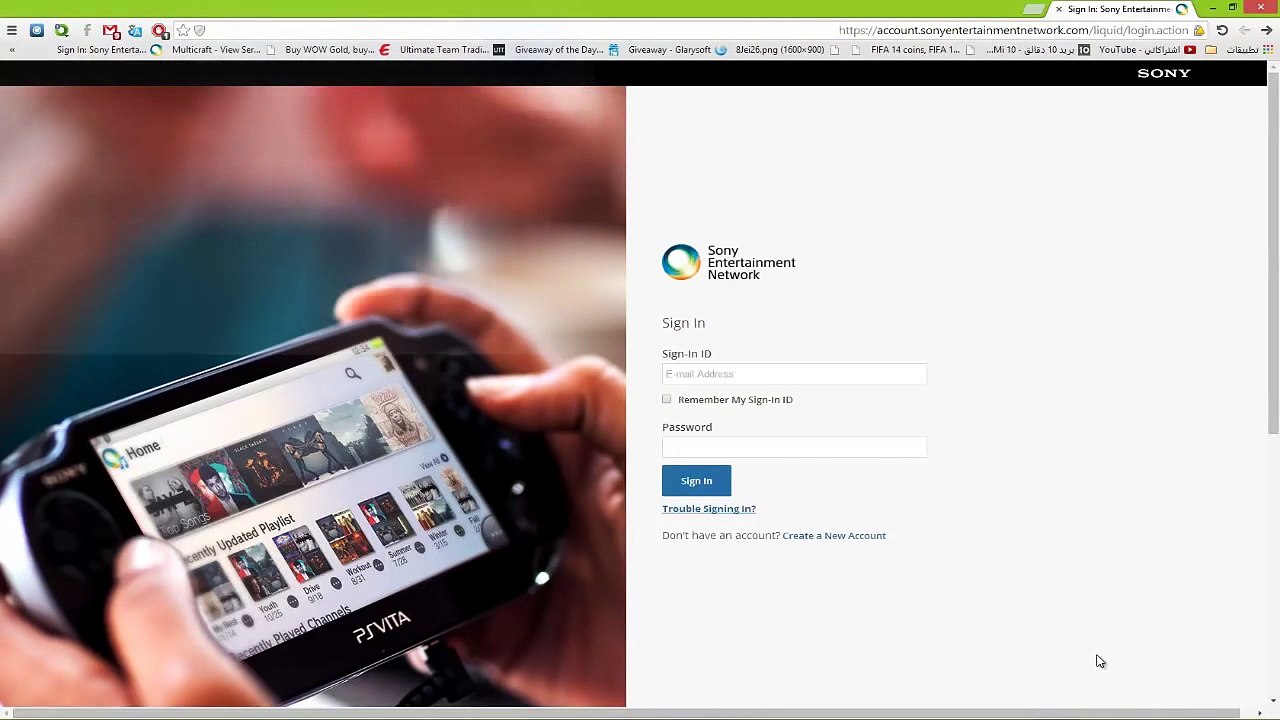Open the bookmarks folder icon
Image resolution: width=1280 pixels, height=720 pixels.
click(x=1211, y=50)
